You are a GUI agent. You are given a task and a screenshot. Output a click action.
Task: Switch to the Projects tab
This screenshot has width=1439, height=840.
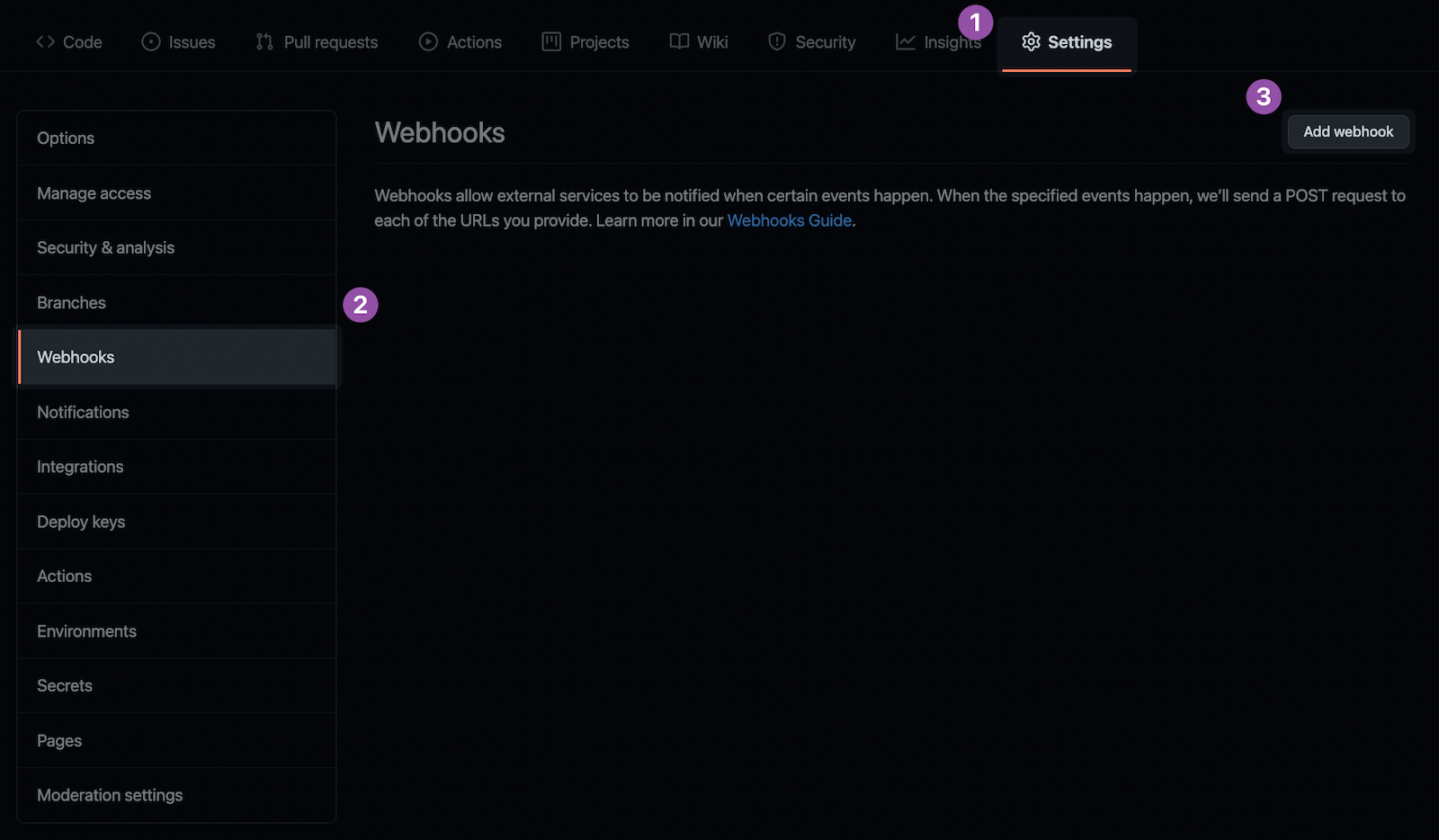(x=585, y=42)
